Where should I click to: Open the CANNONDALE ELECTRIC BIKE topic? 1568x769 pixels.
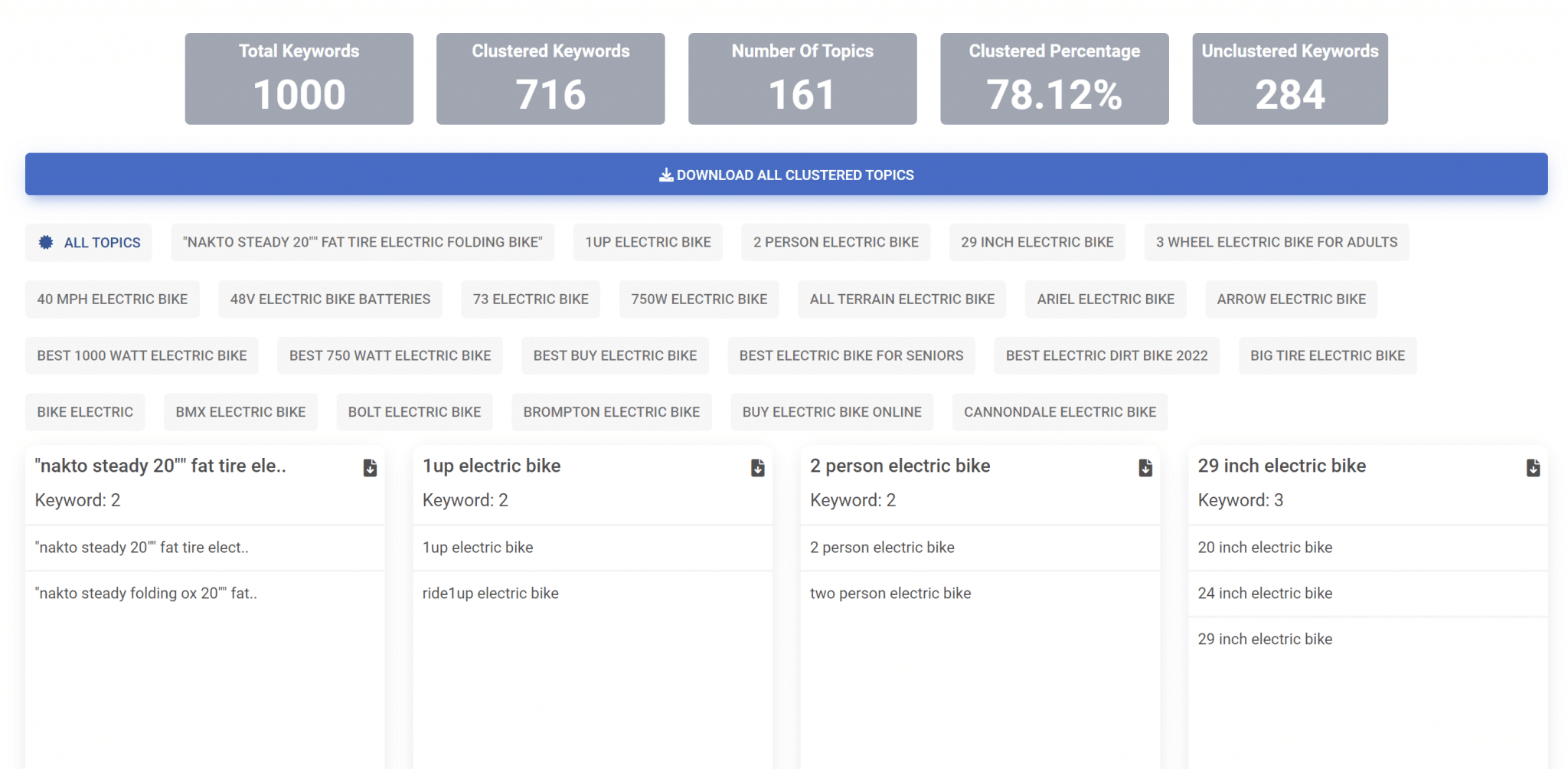coord(1060,412)
